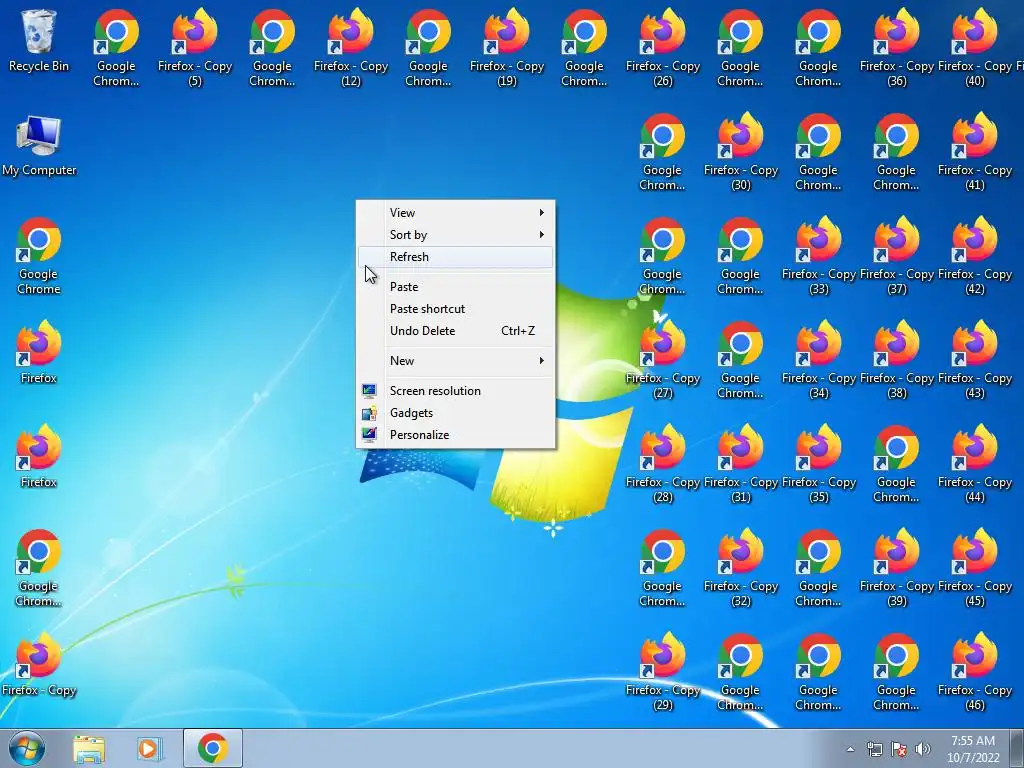The width and height of the screenshot is (1024, 768).
Task: Expand the View submenu
Action: [456, 213]
